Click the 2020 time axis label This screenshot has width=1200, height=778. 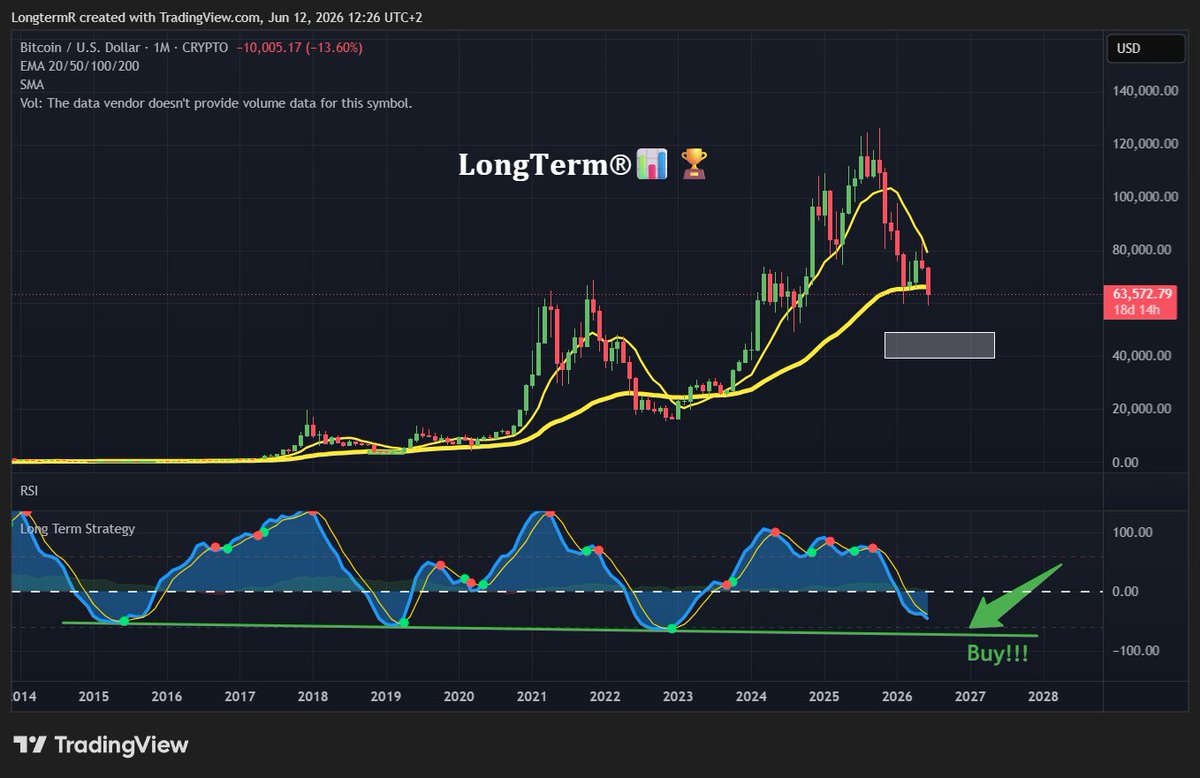point(458,696)
